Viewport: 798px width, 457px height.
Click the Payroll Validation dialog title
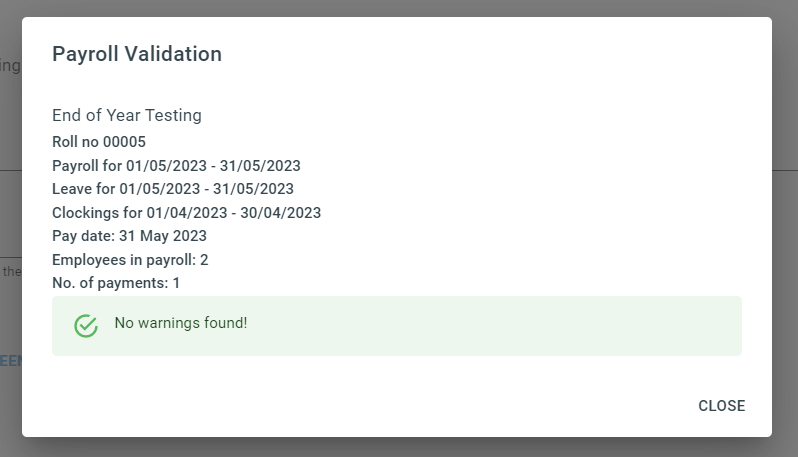pyautogui.click(x=137, y=54)
